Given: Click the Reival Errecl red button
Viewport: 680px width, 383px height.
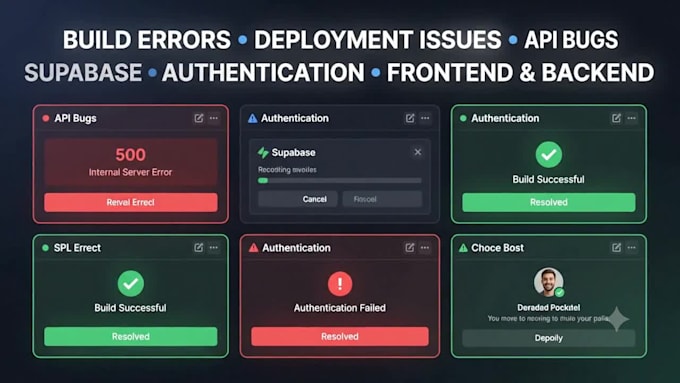Looking at the screenshot, I should (x=131, y=202).
